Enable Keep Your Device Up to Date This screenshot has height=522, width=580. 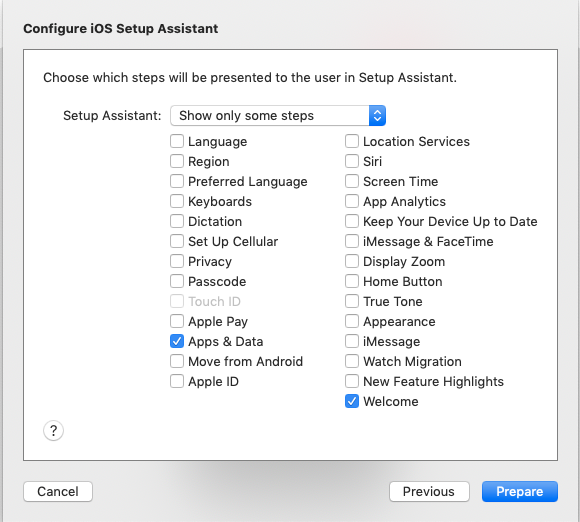pos(352,221)
